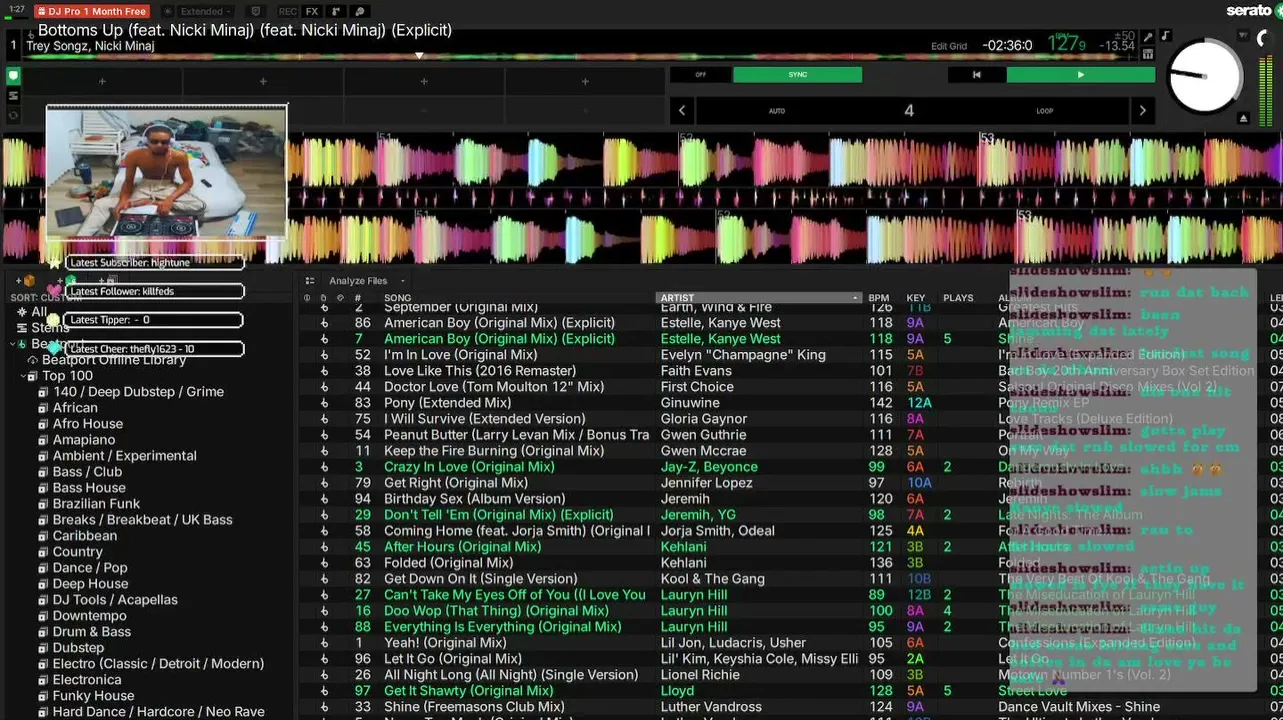This screenshot has height=720, width=1283.
Task: Click the green Play button
Action: click(1081, 75)
